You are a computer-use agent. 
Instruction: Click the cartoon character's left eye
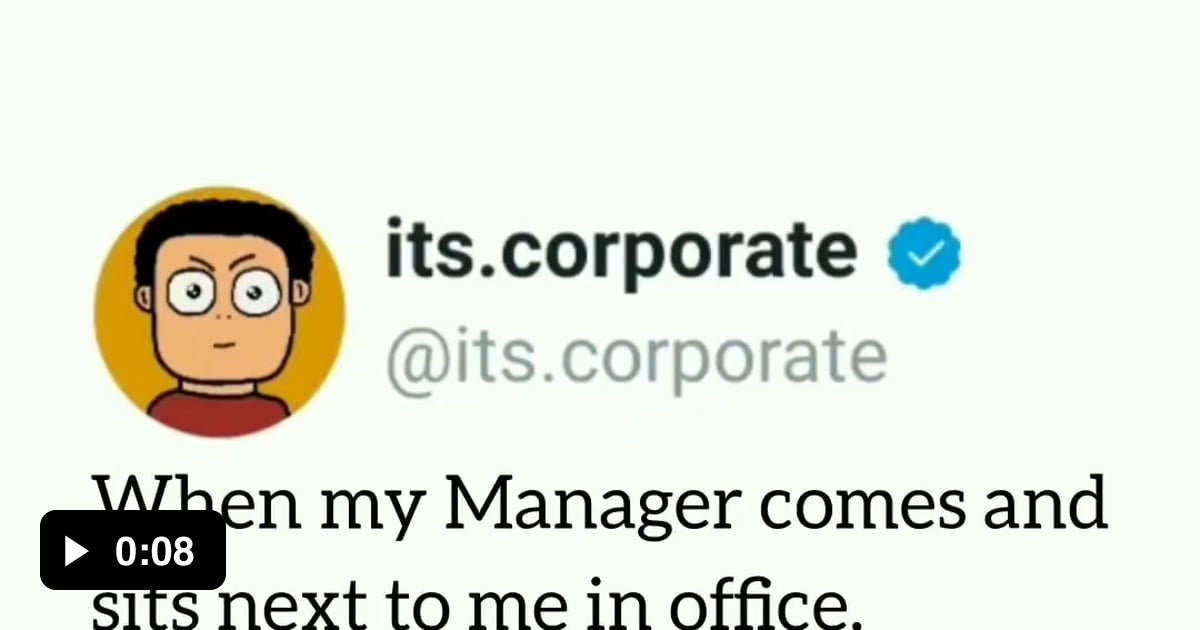click(x=190, y=293)
